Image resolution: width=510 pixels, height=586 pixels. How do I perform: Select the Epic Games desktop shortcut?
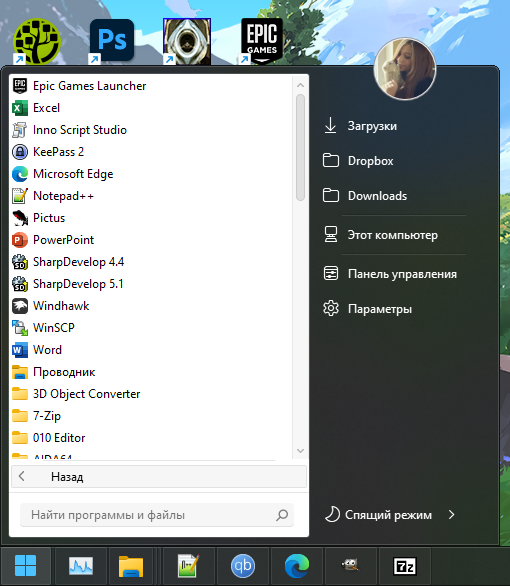point(262,41)
